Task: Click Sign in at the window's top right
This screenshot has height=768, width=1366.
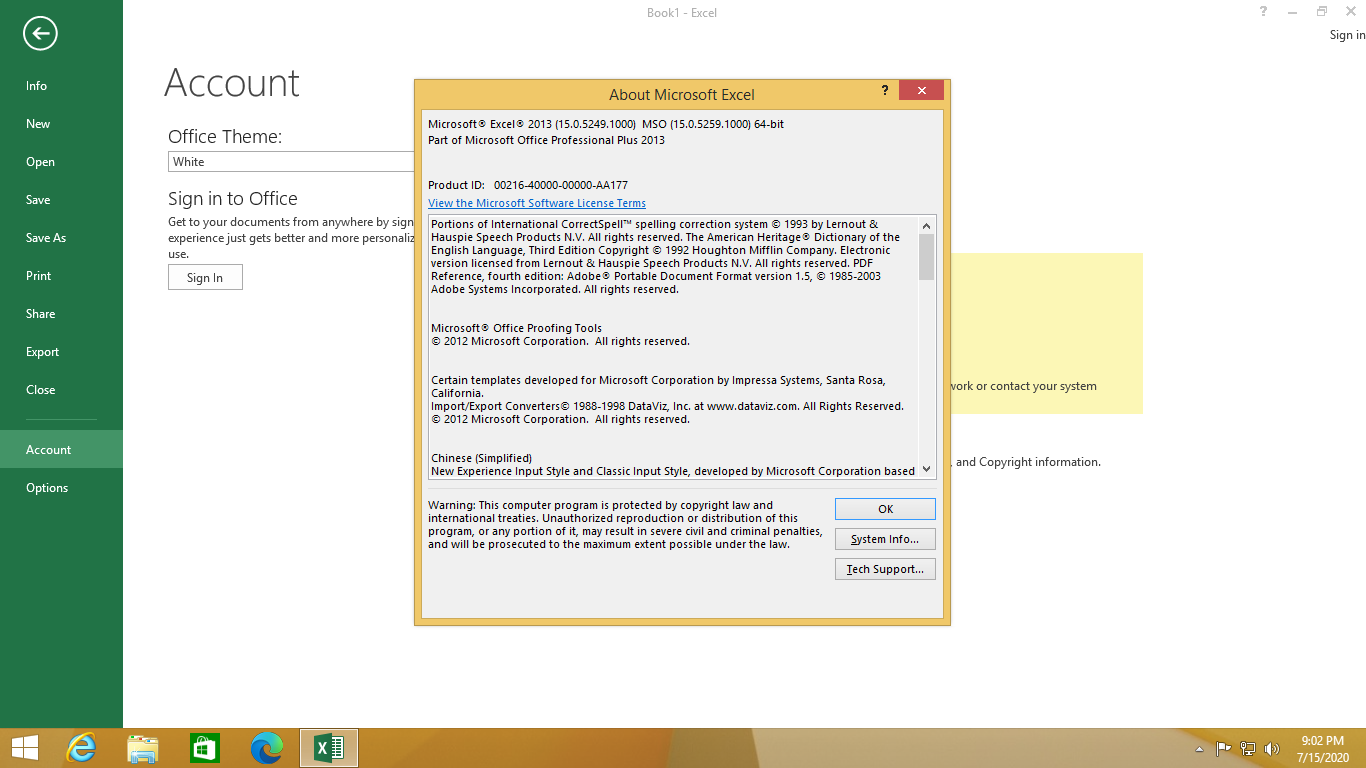Action: pyautogui.click(x=1347, y=35)
